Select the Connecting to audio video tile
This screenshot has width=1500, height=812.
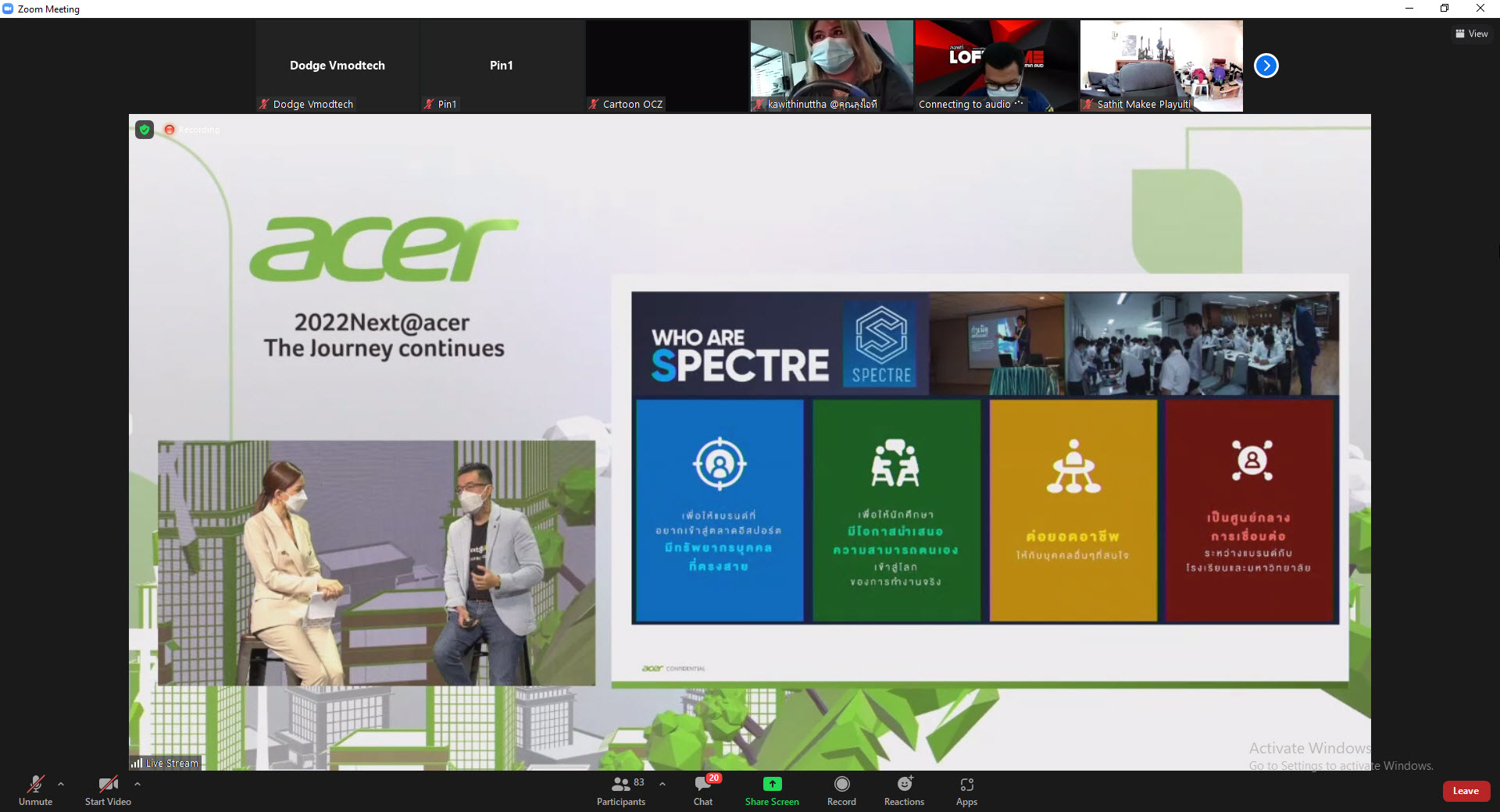(x=997, y=66)
